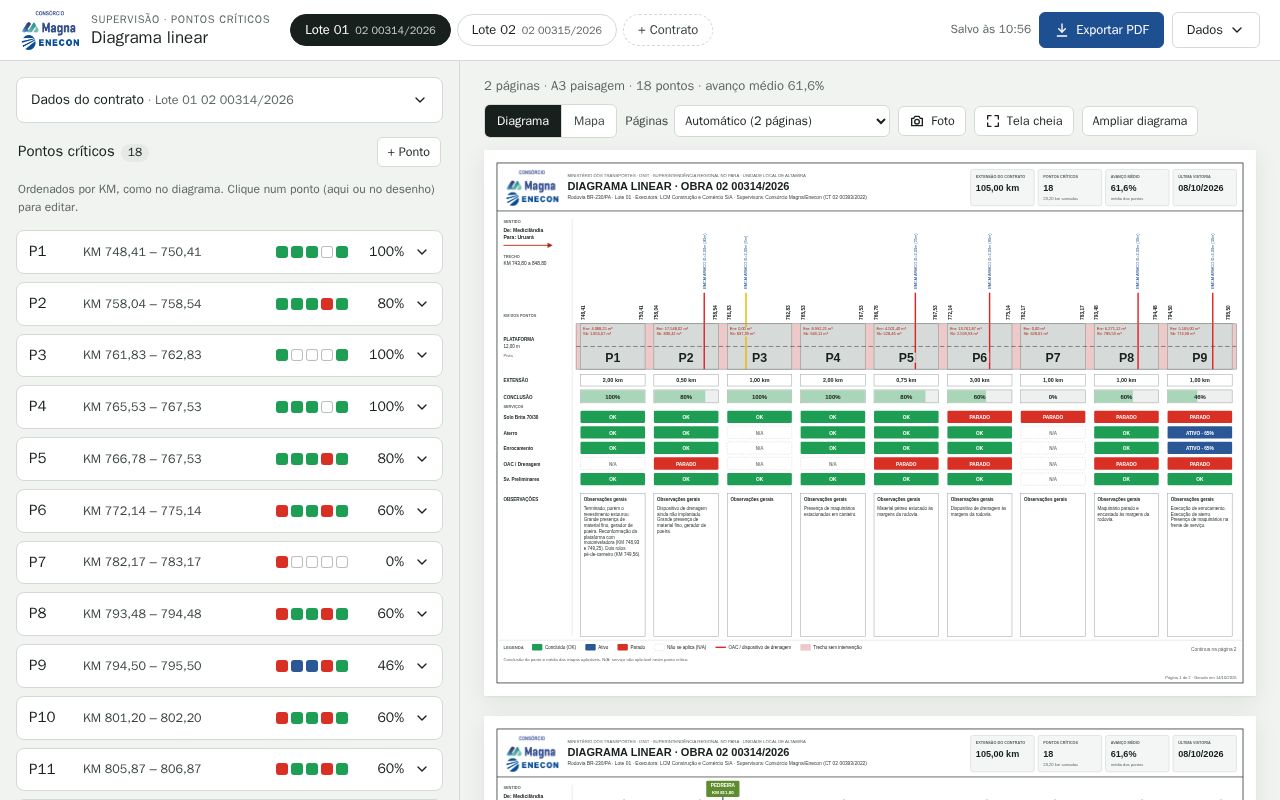Select the Mapa view tab
1280x800 pixels.
589,121
